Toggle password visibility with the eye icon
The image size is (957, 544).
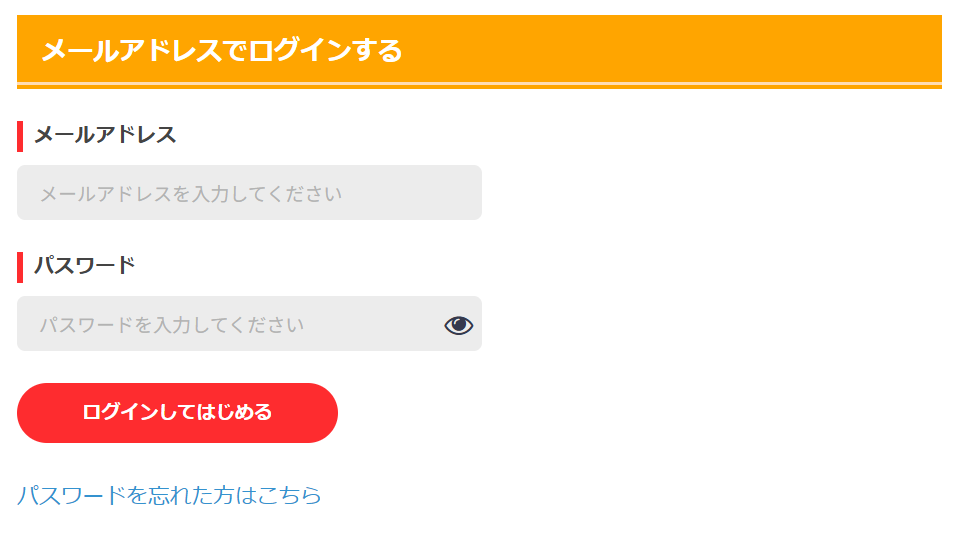click(458, 325)
